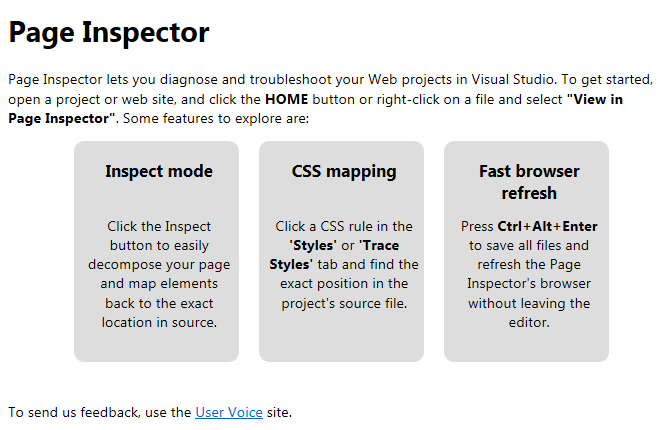
Task: Click the CSS mapping description paragraph
Action: pyautogui.click(x=344, y=265)
